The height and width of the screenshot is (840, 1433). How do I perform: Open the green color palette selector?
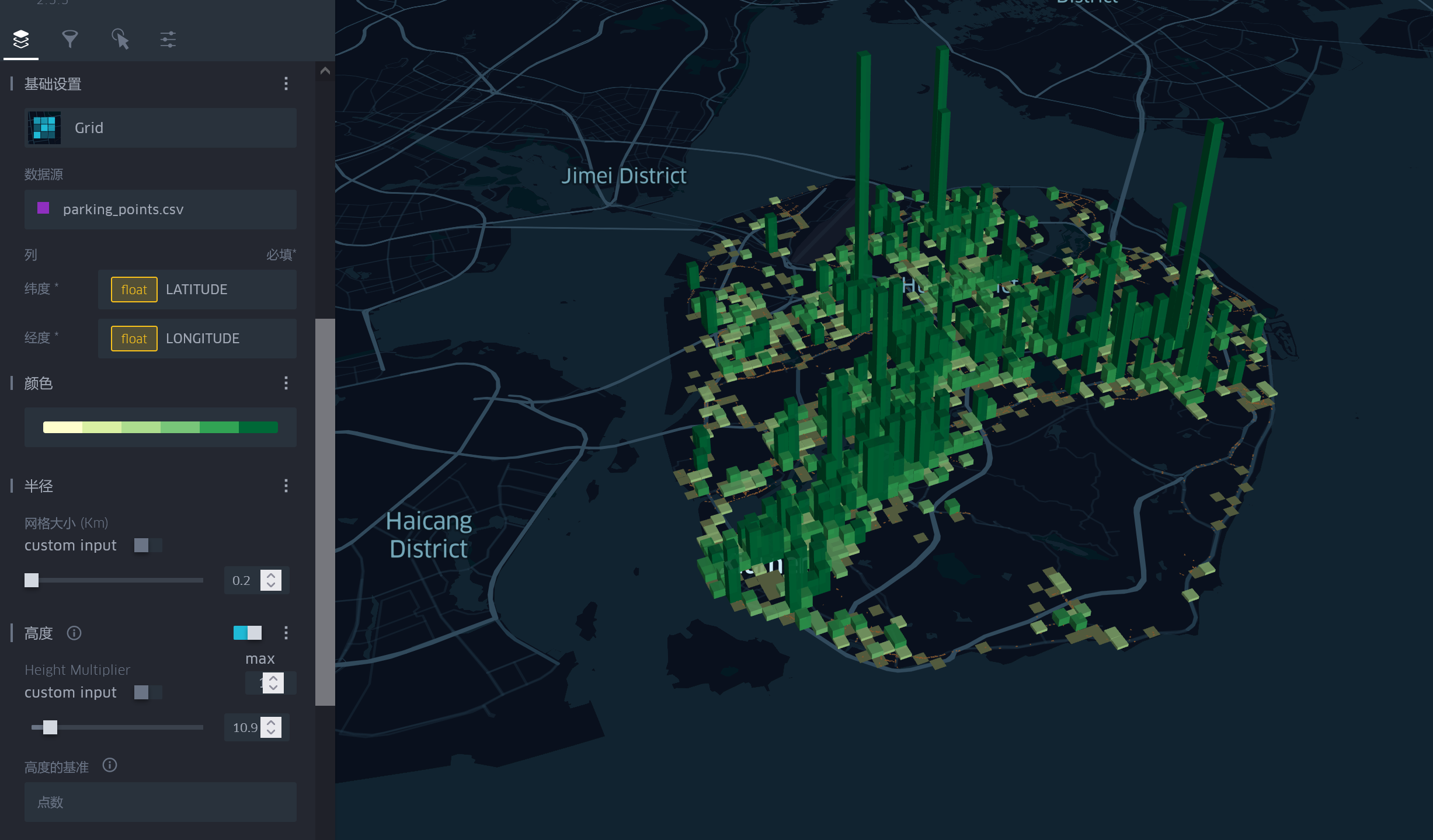click(161, 427)
